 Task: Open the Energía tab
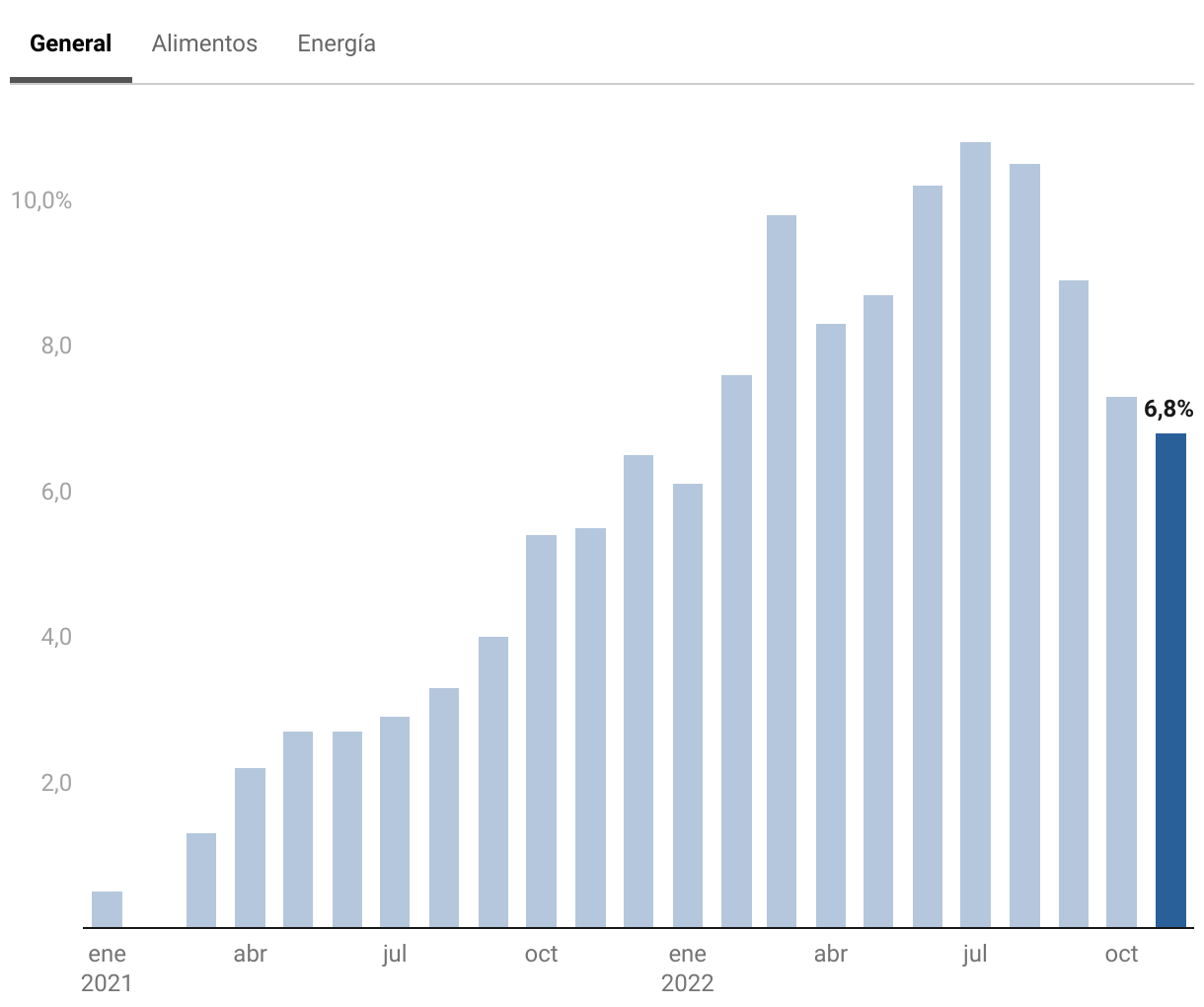(337, 43)
